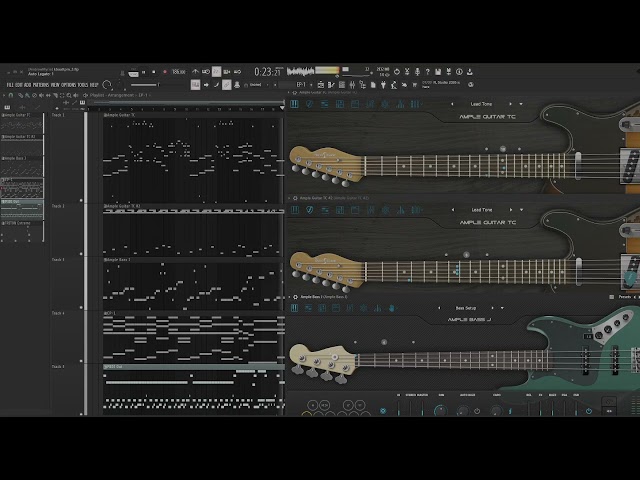This screenshot has height=480, width=640.
Task: Open the TOOLS menu
Action: coord(83,85)
